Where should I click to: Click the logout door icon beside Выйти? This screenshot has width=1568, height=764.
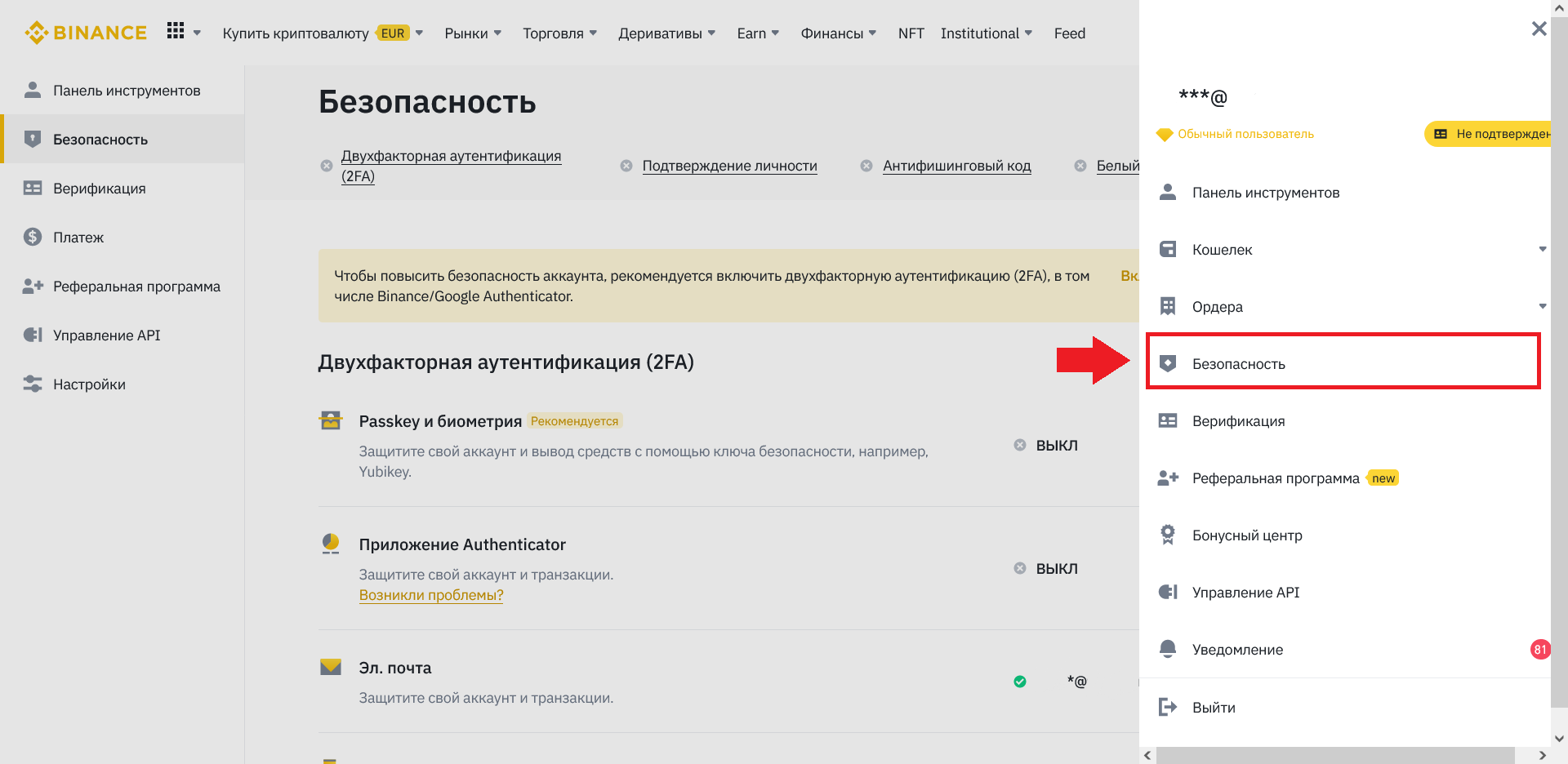(1168, 707)
